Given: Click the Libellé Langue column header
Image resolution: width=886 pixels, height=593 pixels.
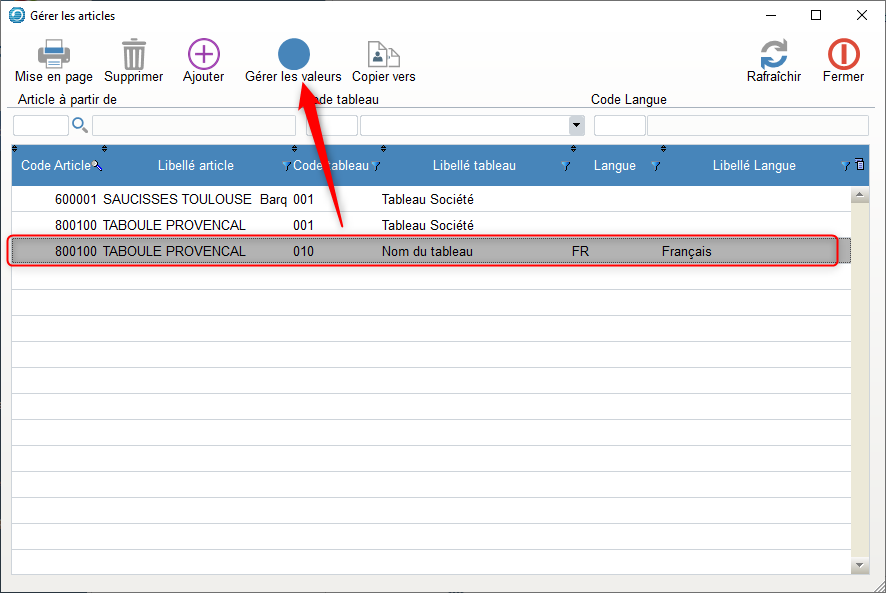Looking at the screenshot, I should point(754,166).
